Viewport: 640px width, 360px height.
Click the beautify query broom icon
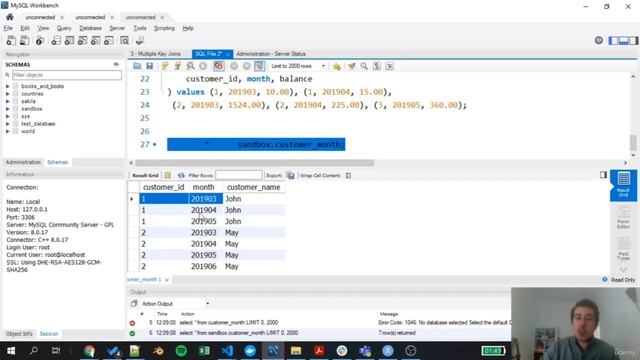pyautogui.click(x=351, y=66)
